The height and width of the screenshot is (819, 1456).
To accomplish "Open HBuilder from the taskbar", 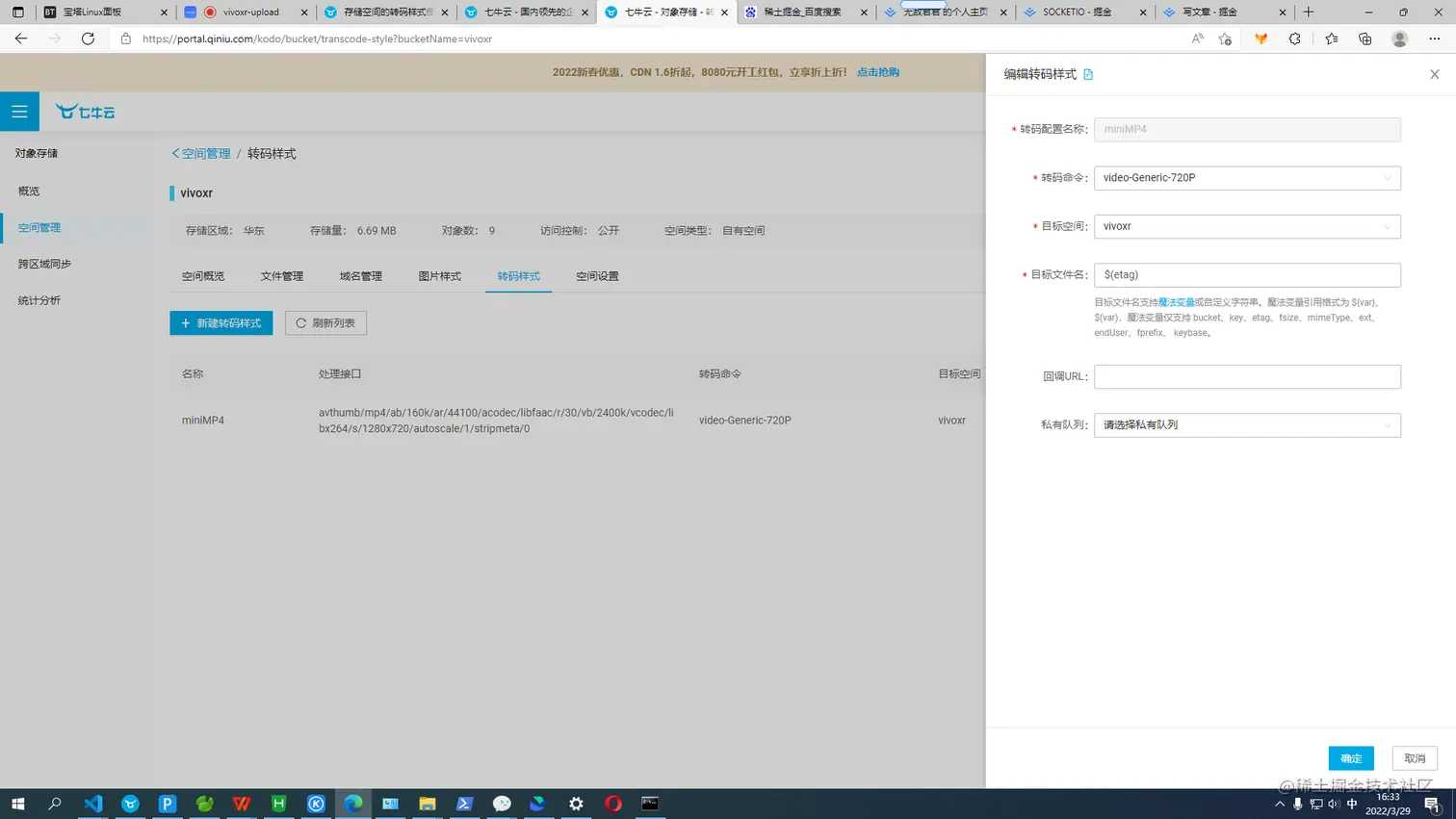I will pyautogui.click(x=278, y=804).
